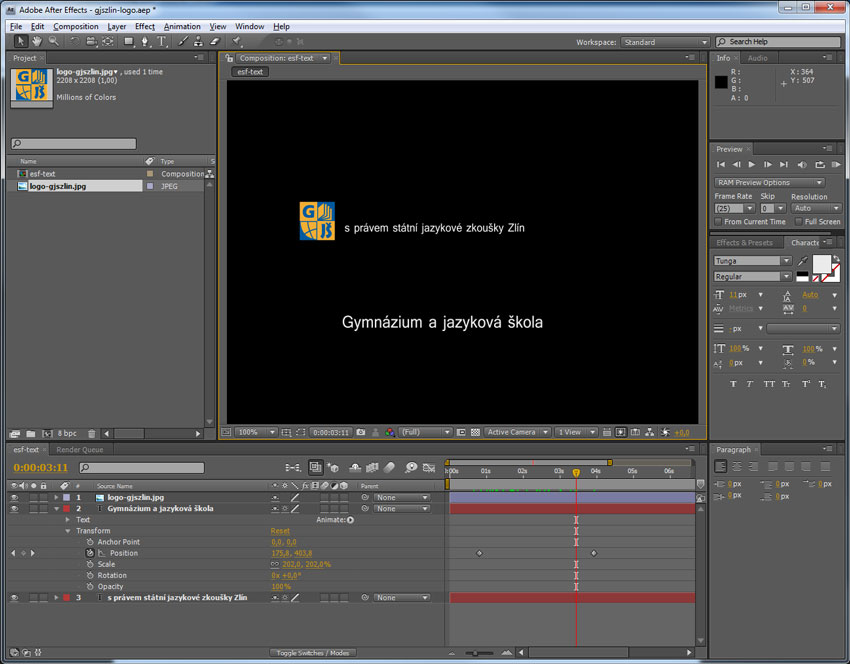Open the viewer magnification 100% dropdown
Screen dimensions: 850x664
tap(257, 433)
